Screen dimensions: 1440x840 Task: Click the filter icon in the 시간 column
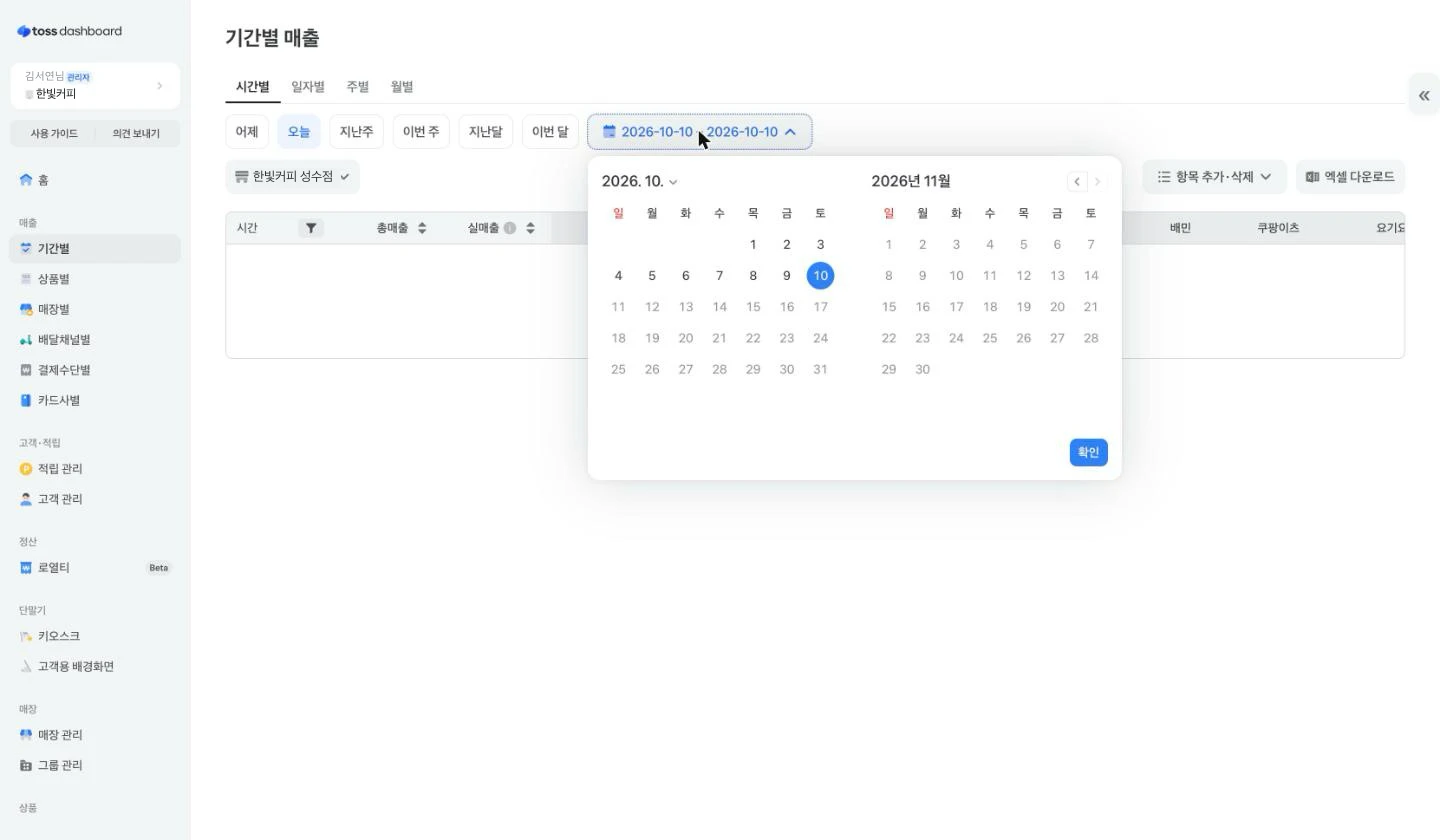click(x=311, y=228)
